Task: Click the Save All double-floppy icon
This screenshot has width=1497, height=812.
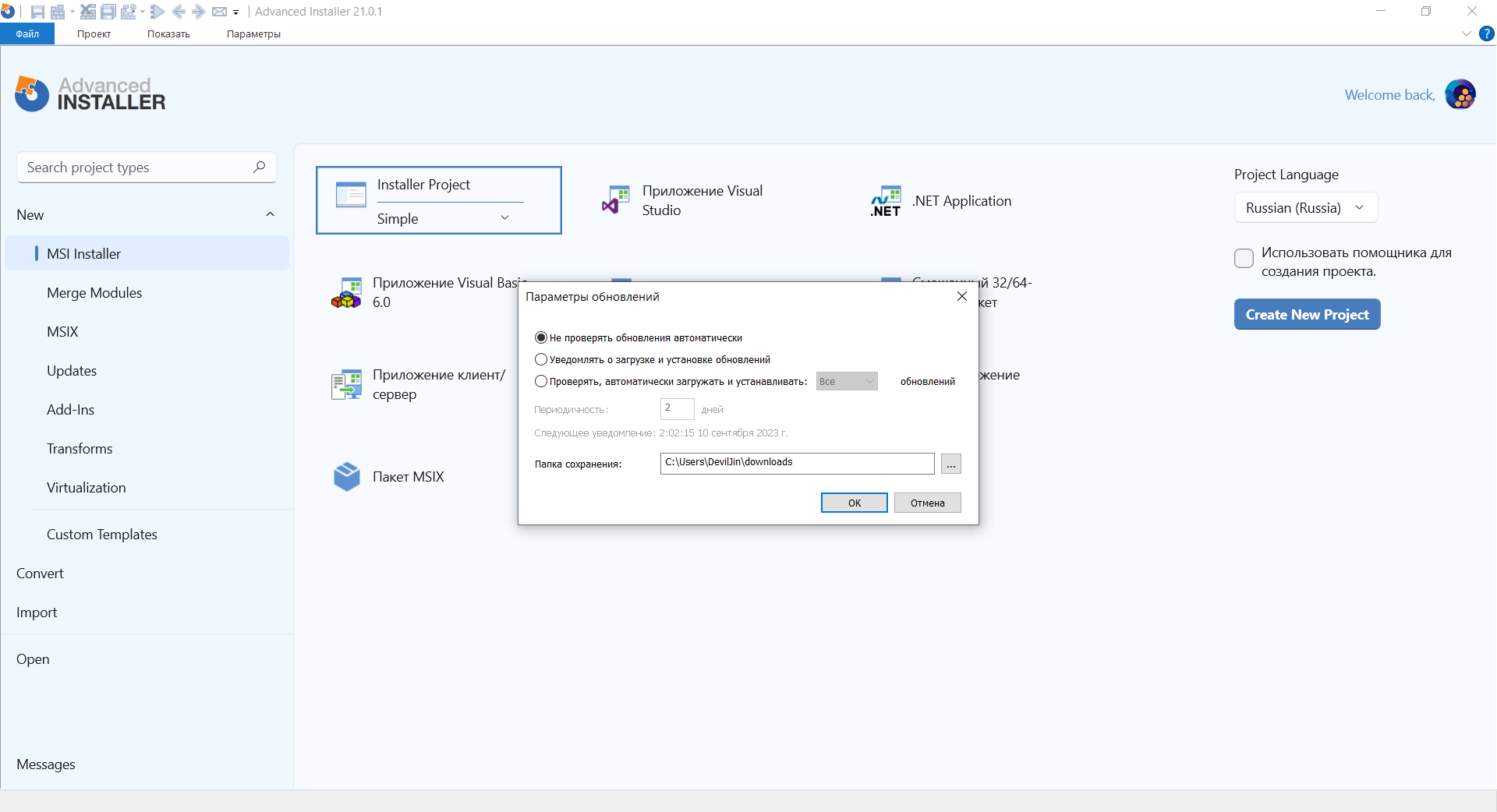Action: coord(108,12)
